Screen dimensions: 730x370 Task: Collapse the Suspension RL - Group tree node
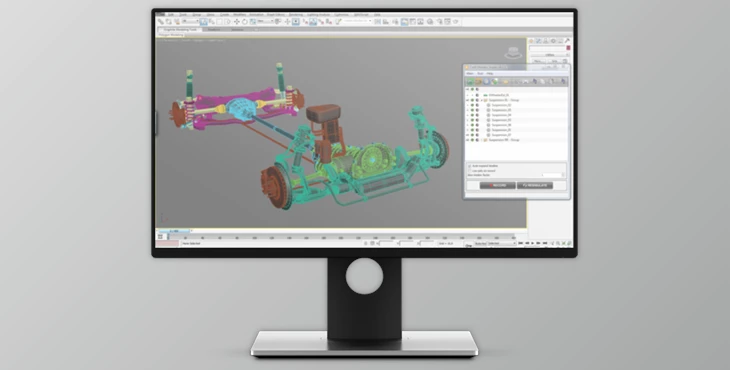pos(481,100)
